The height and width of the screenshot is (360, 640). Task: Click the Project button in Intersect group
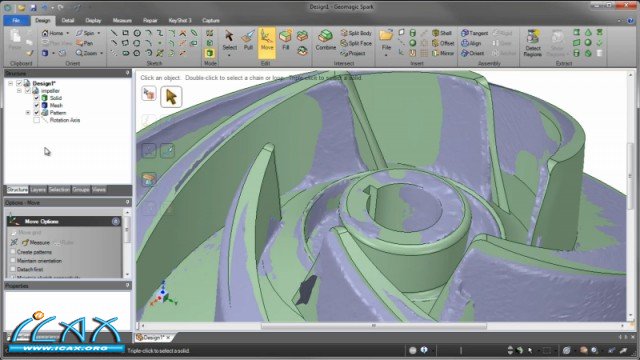click(x=353, y=53)
